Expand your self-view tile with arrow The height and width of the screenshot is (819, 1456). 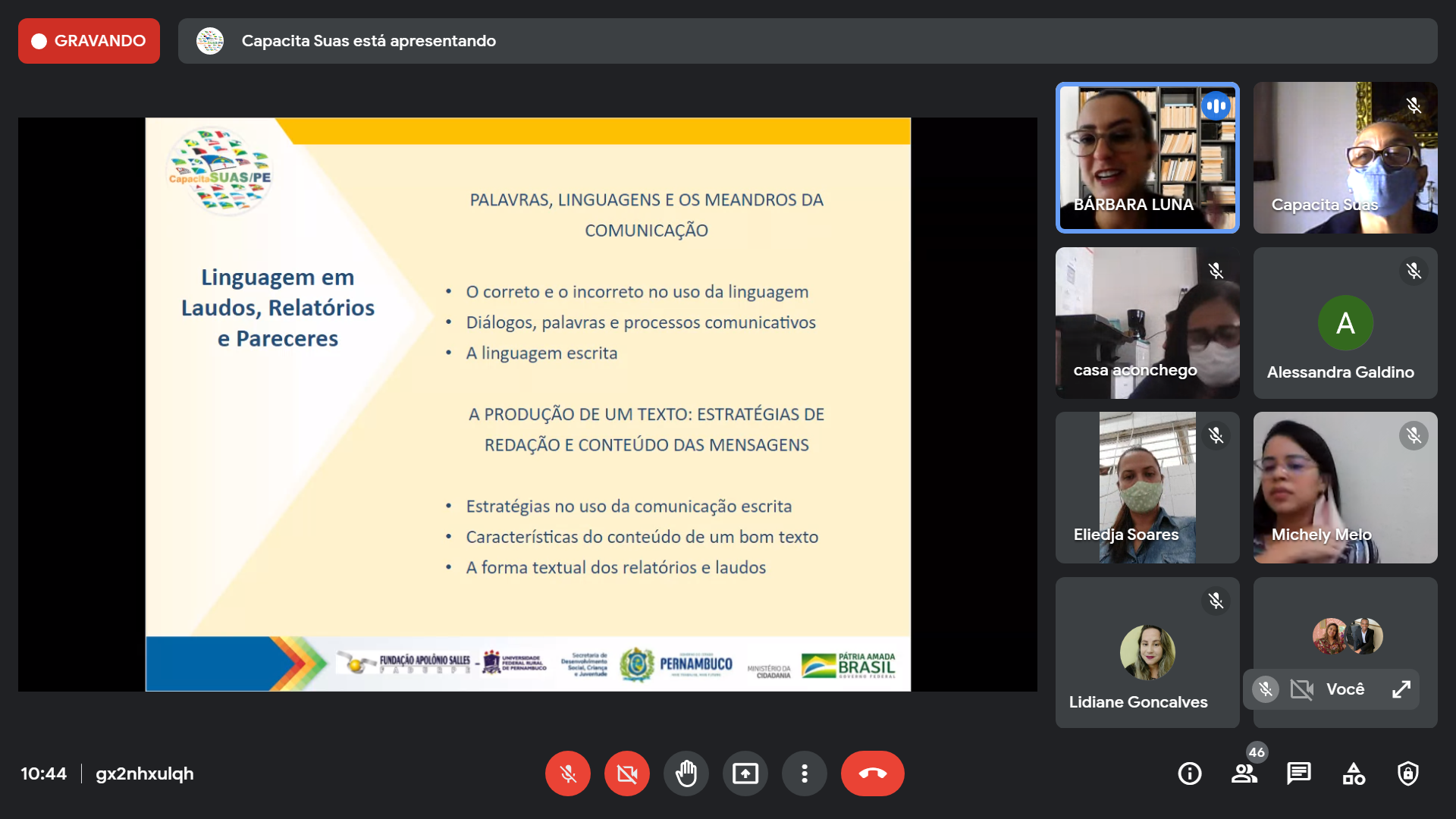pos(1401,689)
